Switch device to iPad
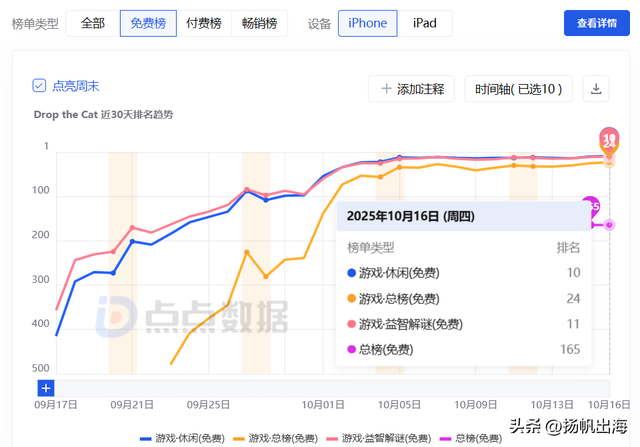This screenshot has height=447, width=640. pyautogui.click(x=425, y=23)
